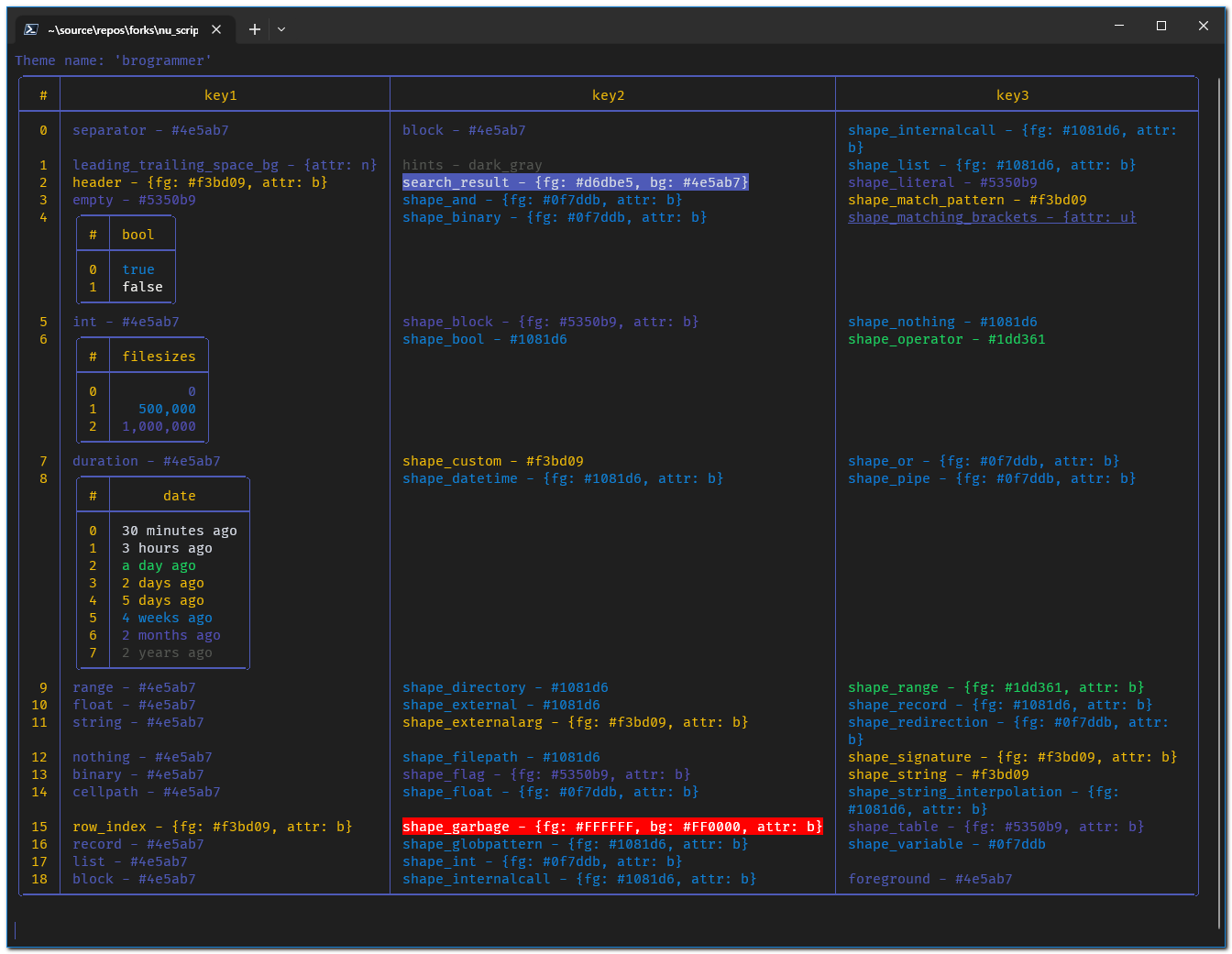Open the new-tab profile dropdown chevron
The height and width of the screenshot is (954, 1232).
coord(281,29)
